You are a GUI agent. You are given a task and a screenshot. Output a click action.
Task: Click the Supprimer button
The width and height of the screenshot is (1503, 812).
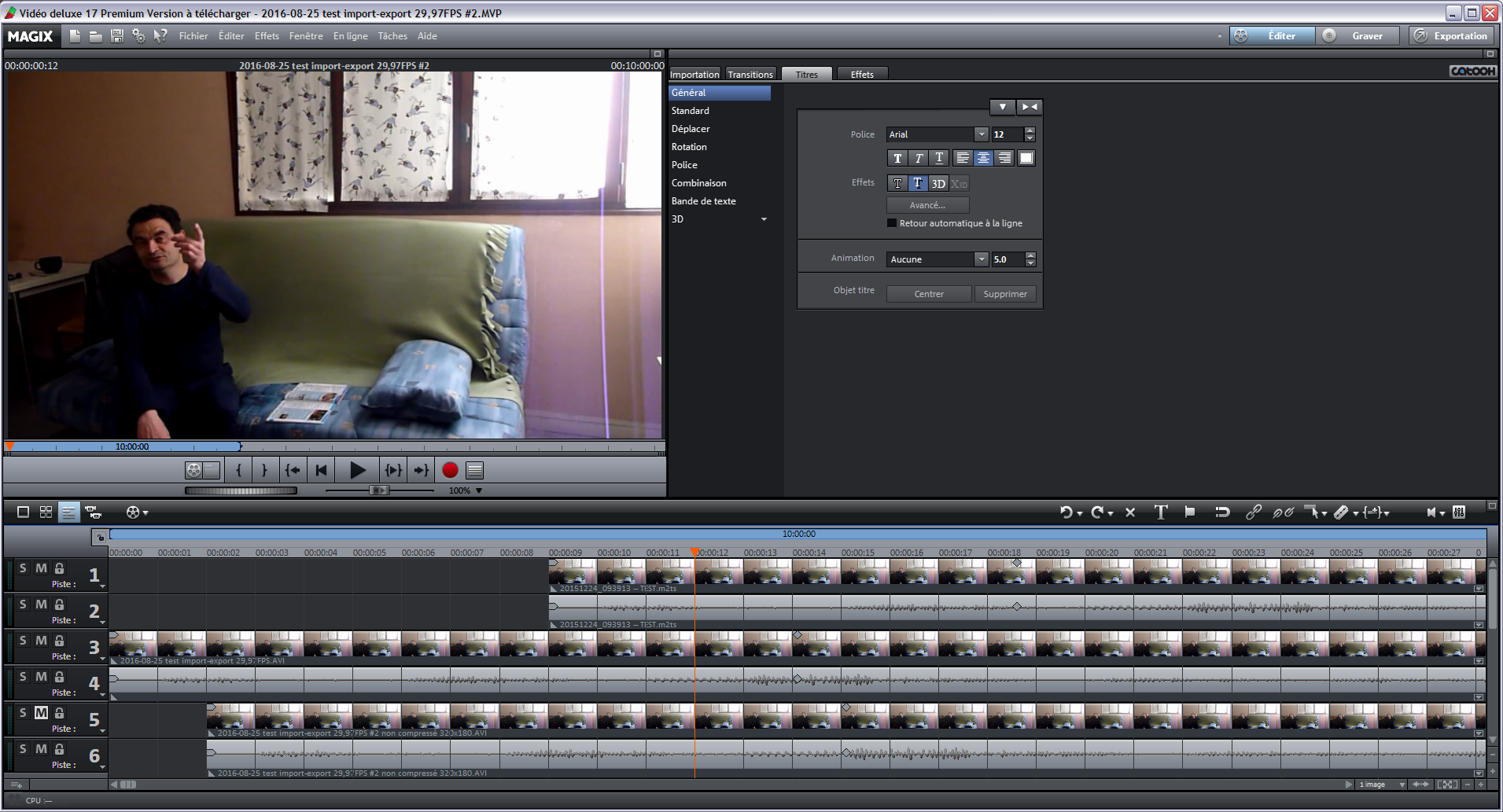(1005, 294)
